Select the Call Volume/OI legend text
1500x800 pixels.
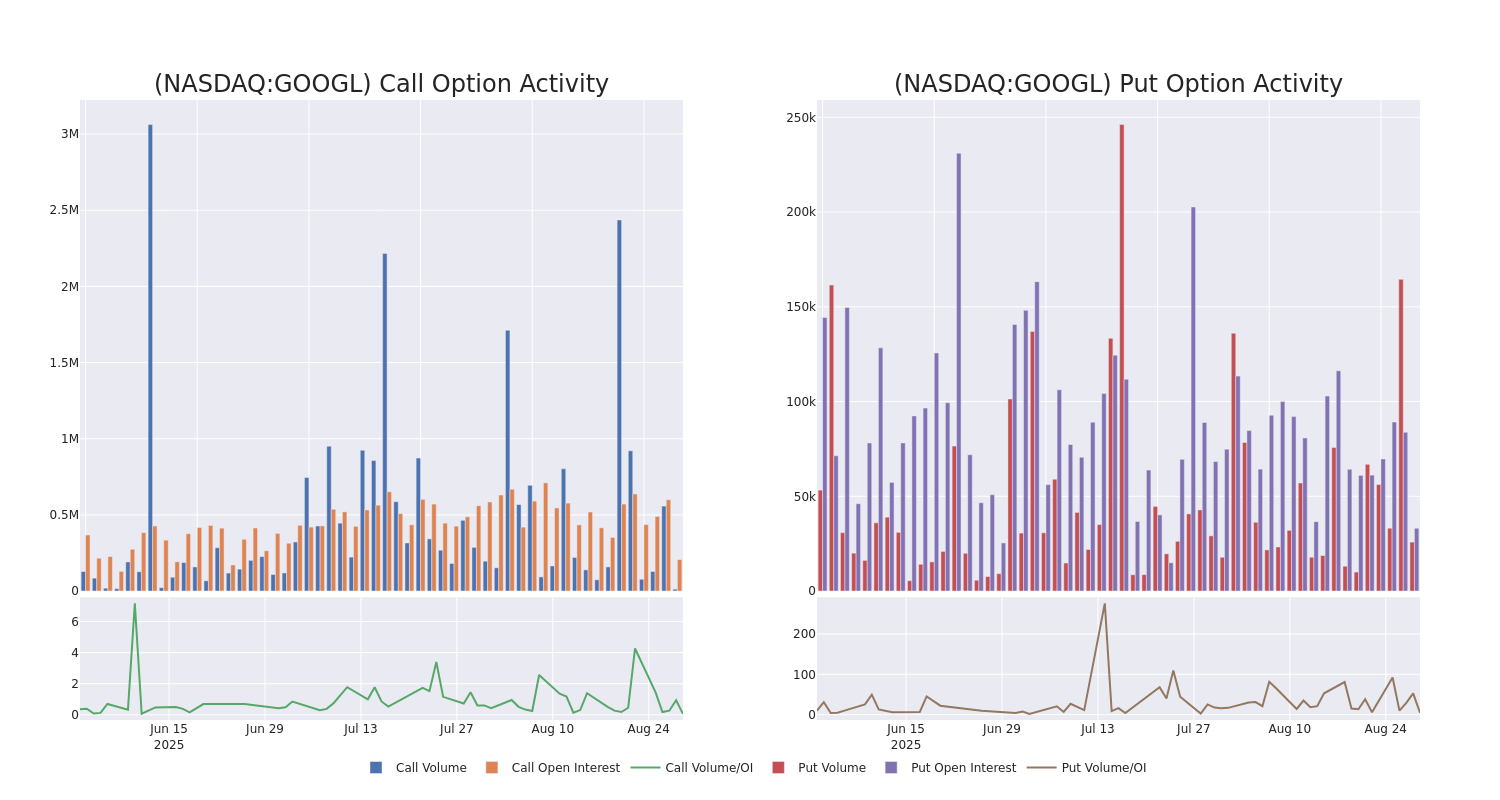709,768
